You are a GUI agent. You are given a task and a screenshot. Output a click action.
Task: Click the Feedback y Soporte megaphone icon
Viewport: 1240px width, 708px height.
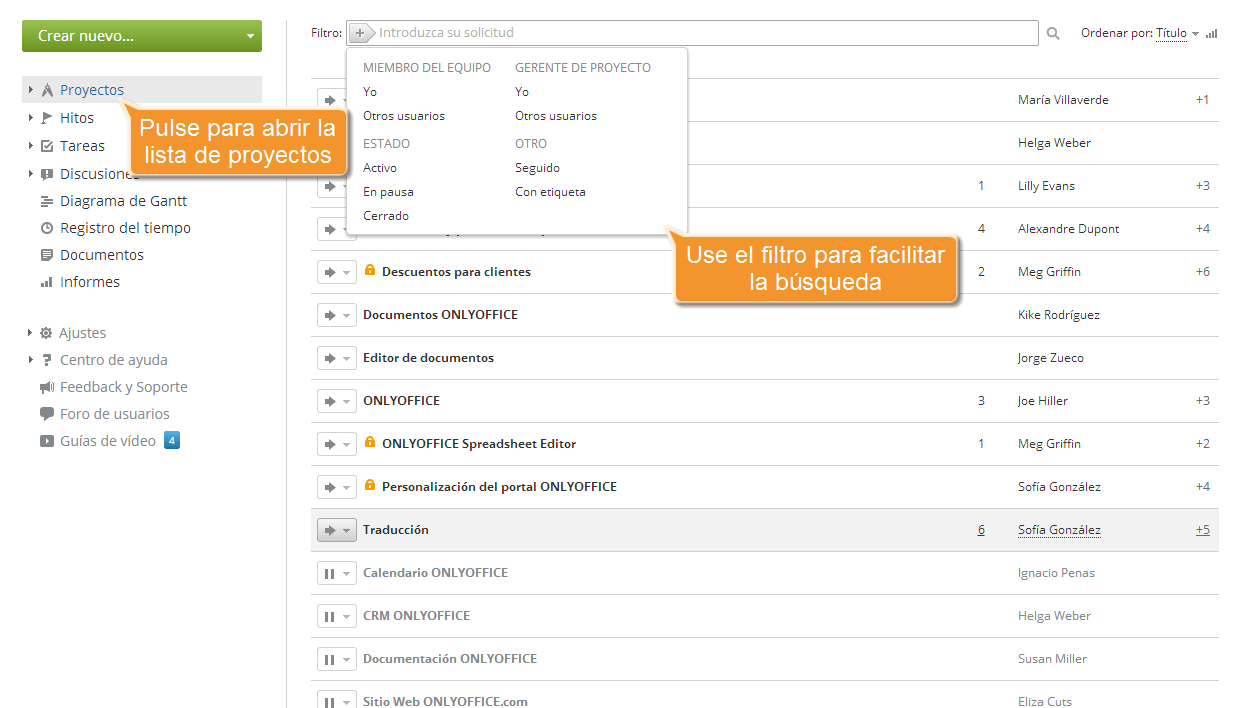tap(47, 387)
